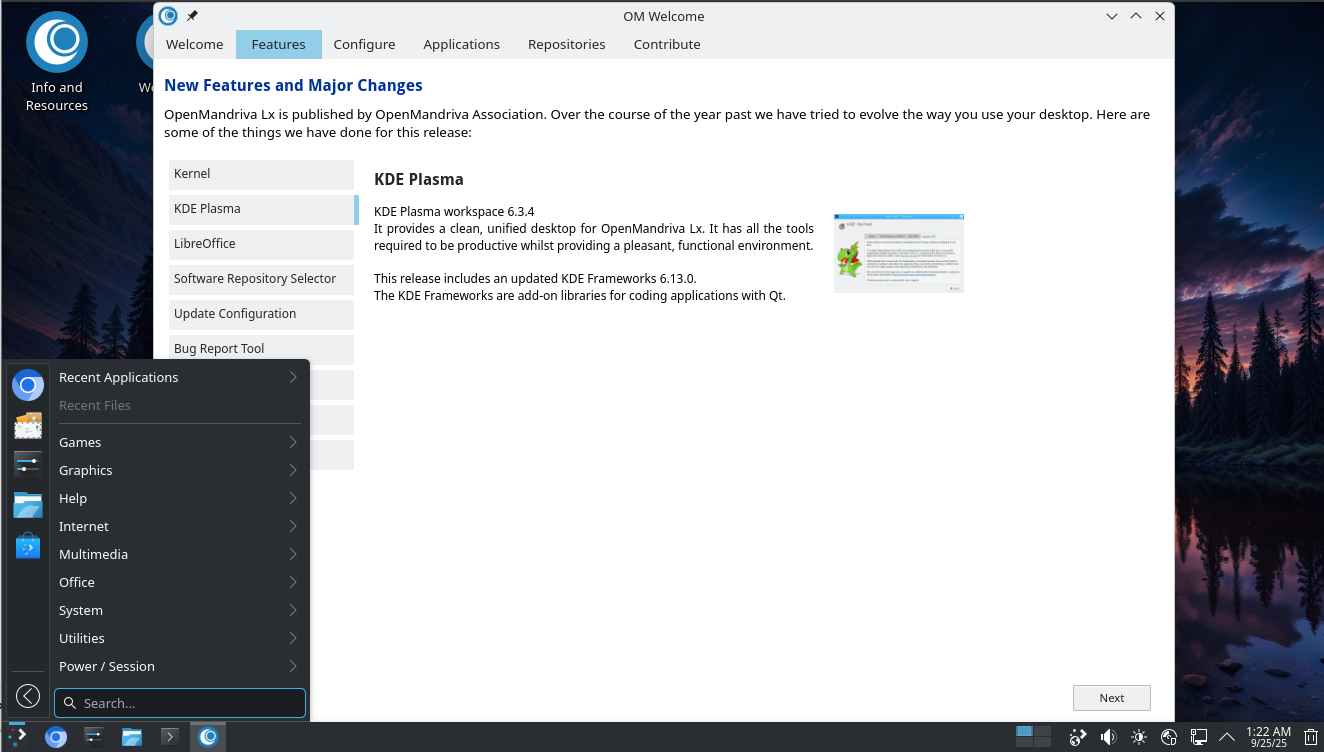Open the Discover software store icon
The width and height of the screenshot is (1324, 752).
[x=28, y=546]
